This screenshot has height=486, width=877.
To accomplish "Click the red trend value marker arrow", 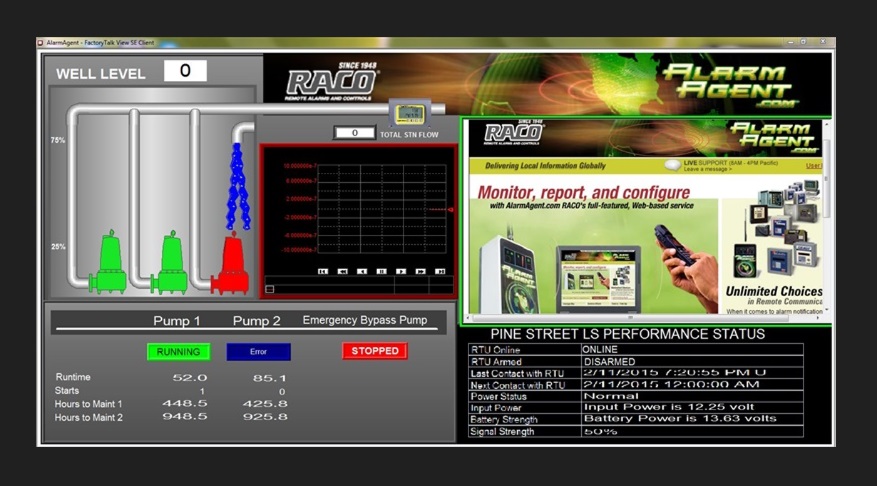I will click(x=450, y=210).
